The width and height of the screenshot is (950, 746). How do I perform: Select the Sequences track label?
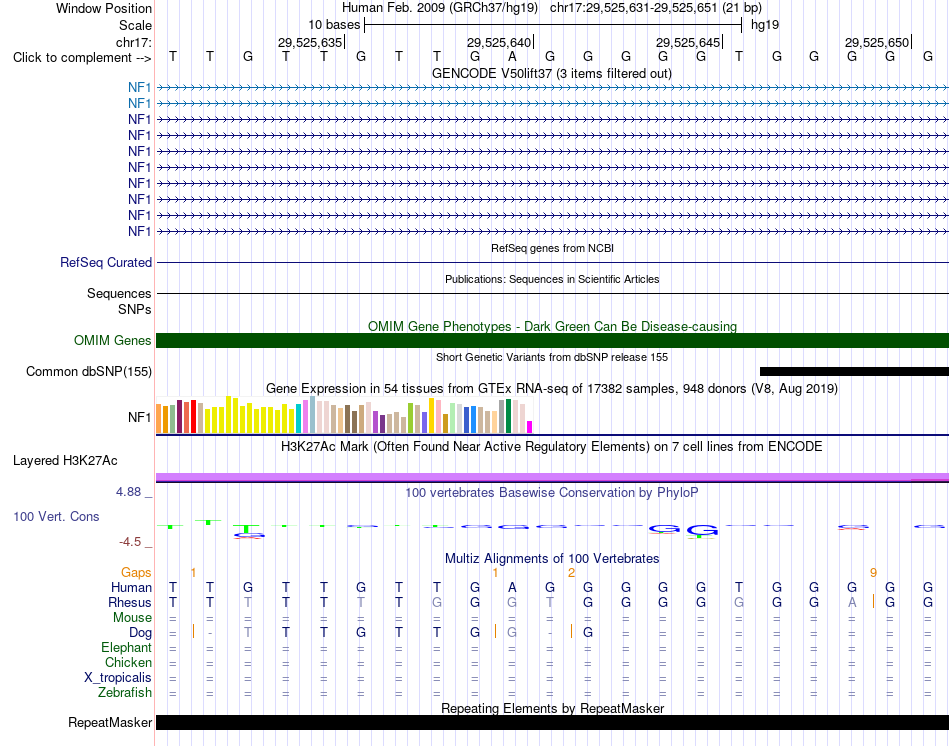coord(119,293)
